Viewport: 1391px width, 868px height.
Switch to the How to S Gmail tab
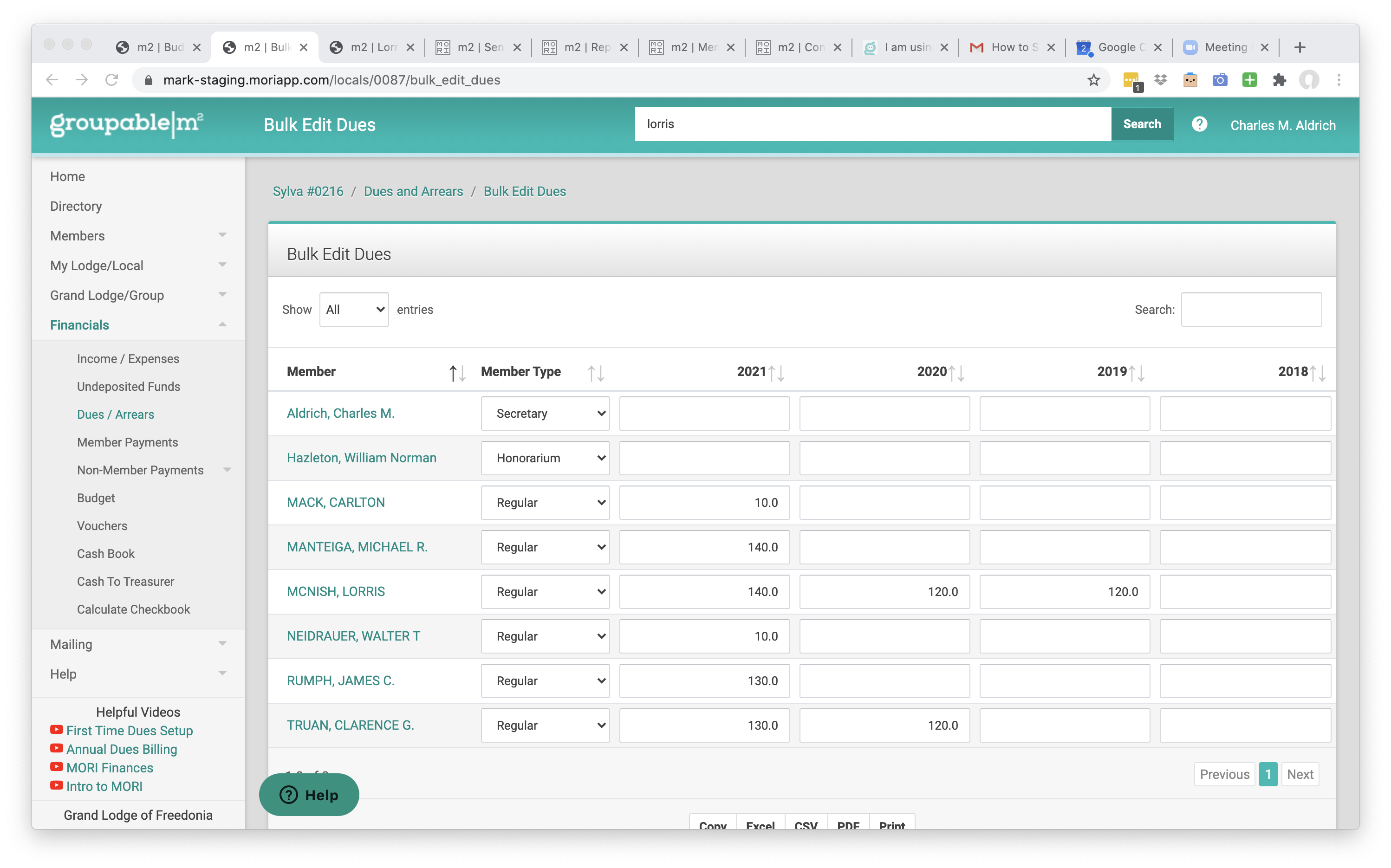(1013, 47)
